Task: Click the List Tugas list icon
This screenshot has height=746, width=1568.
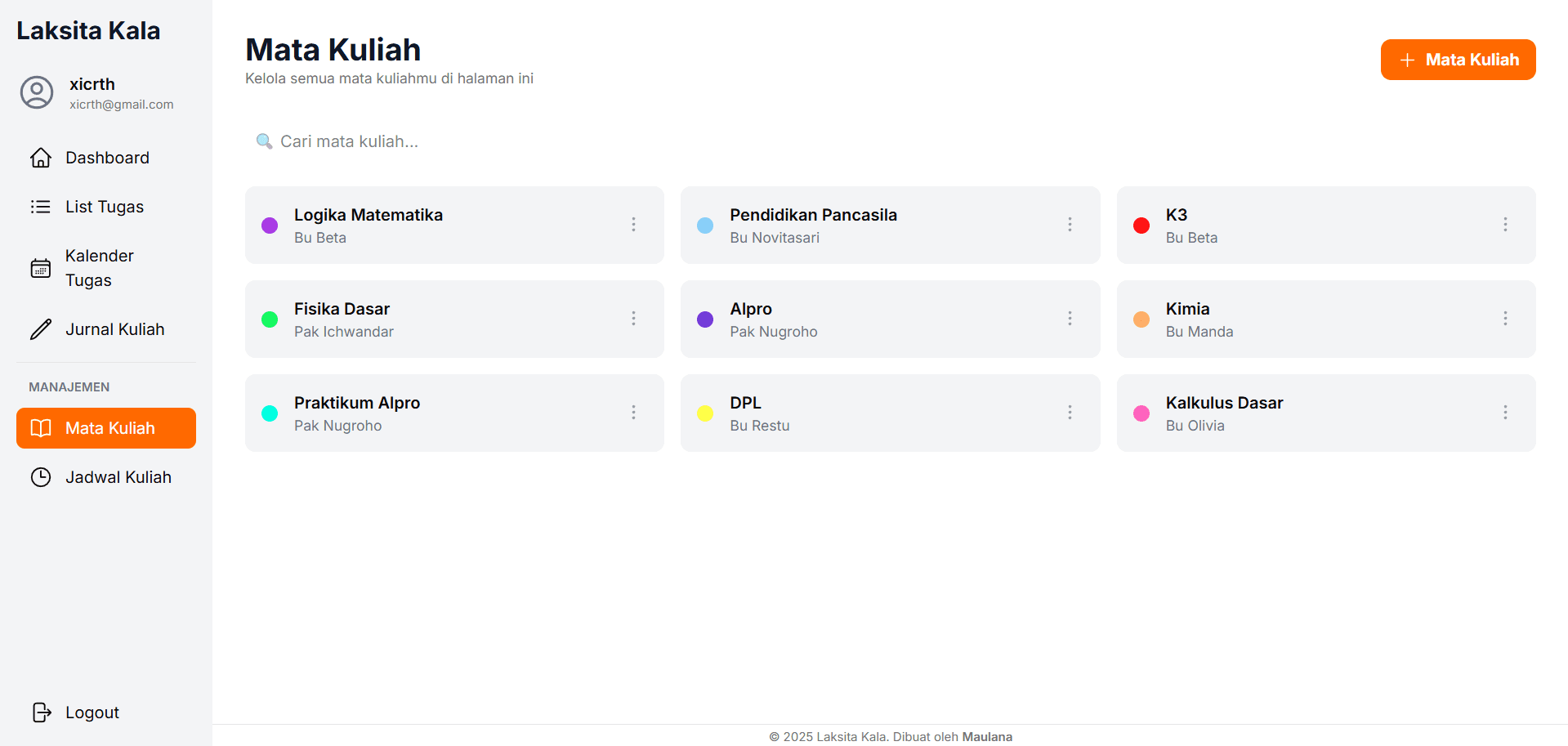Action: point(41,207)
